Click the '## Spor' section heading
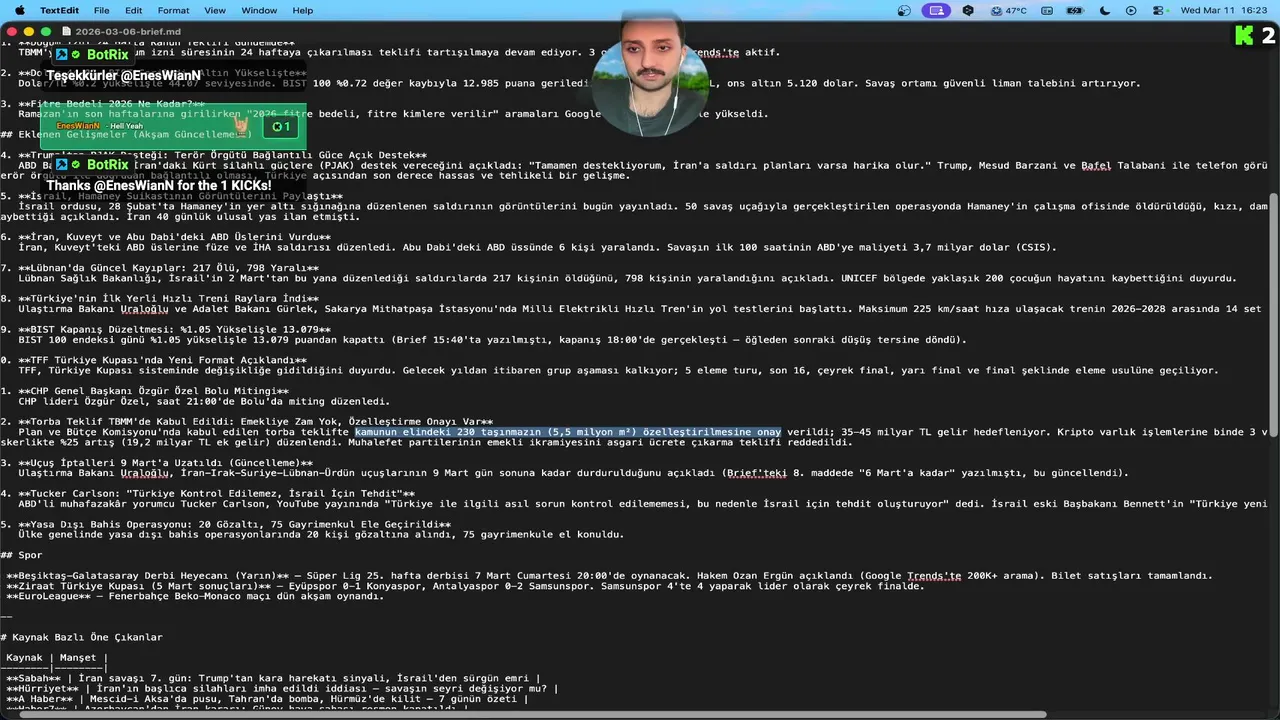The image size is (1280, 720). (22, 555)
